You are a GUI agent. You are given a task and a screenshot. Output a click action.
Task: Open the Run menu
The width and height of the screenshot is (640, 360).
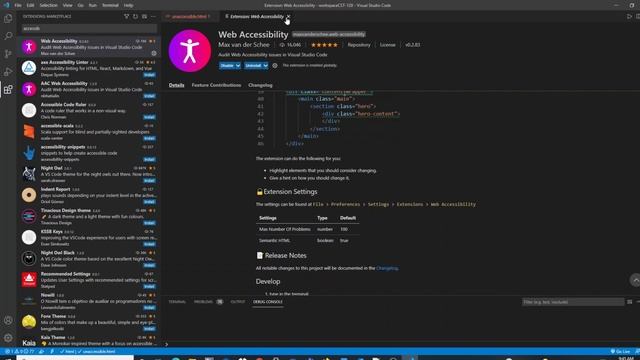tap(93, 5)
